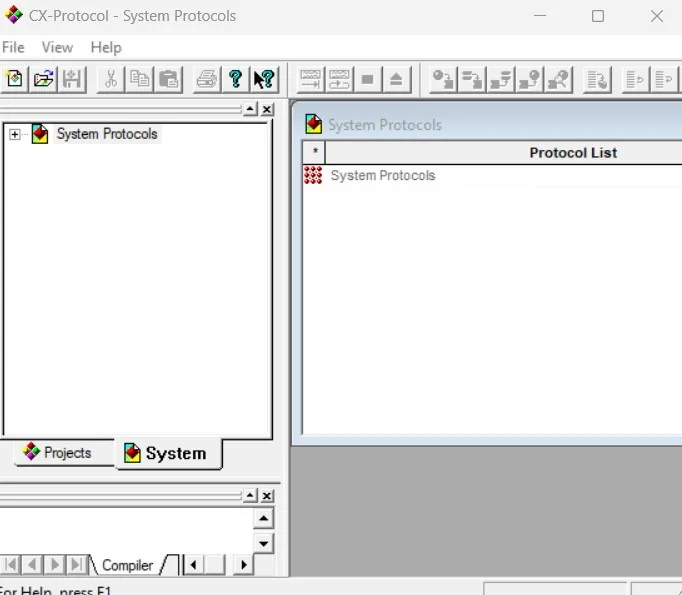Open the Help menu

tap(106, 47)
